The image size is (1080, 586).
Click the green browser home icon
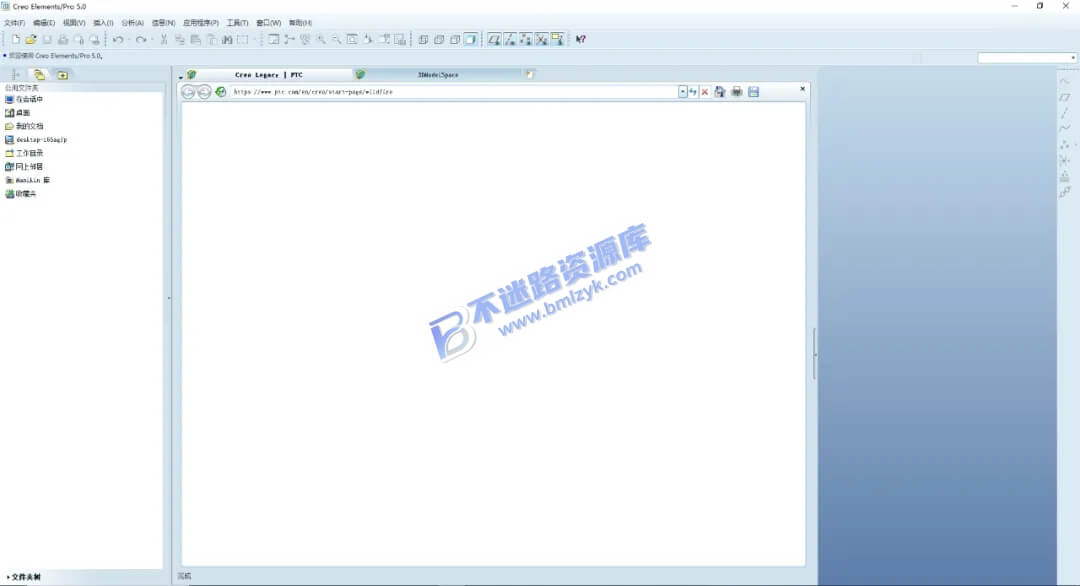[220, 92]
